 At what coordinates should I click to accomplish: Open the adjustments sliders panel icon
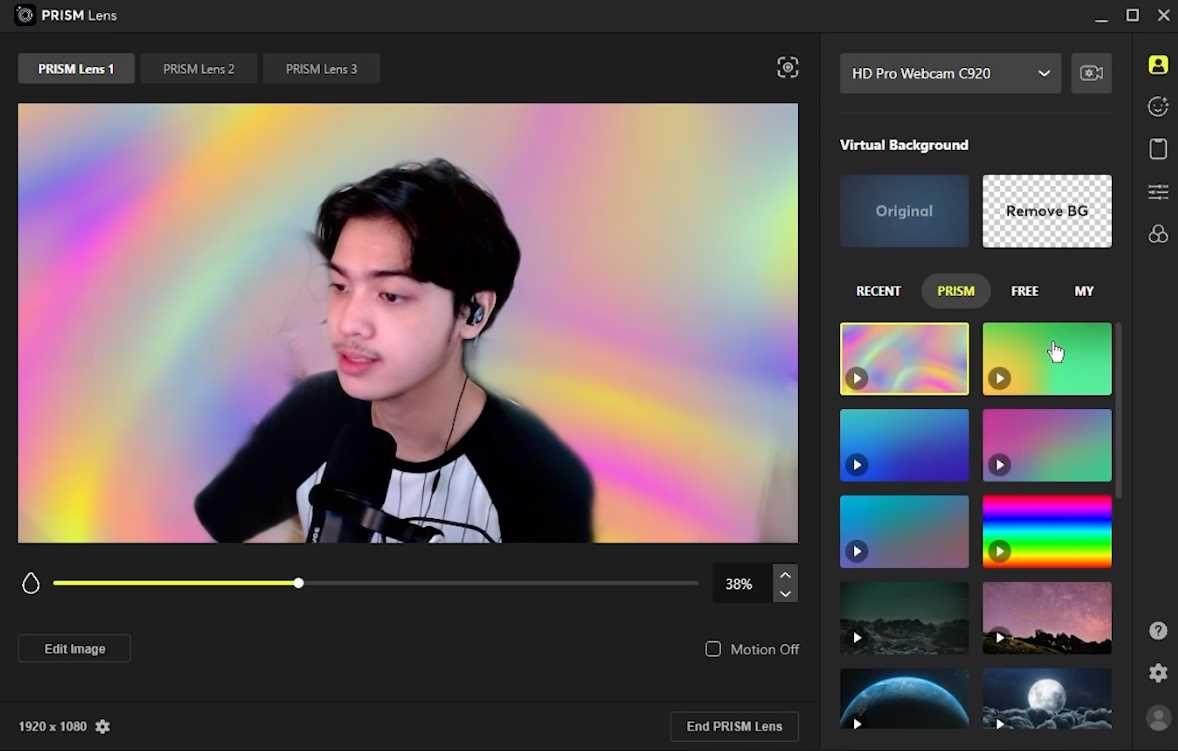[1157, 192]
